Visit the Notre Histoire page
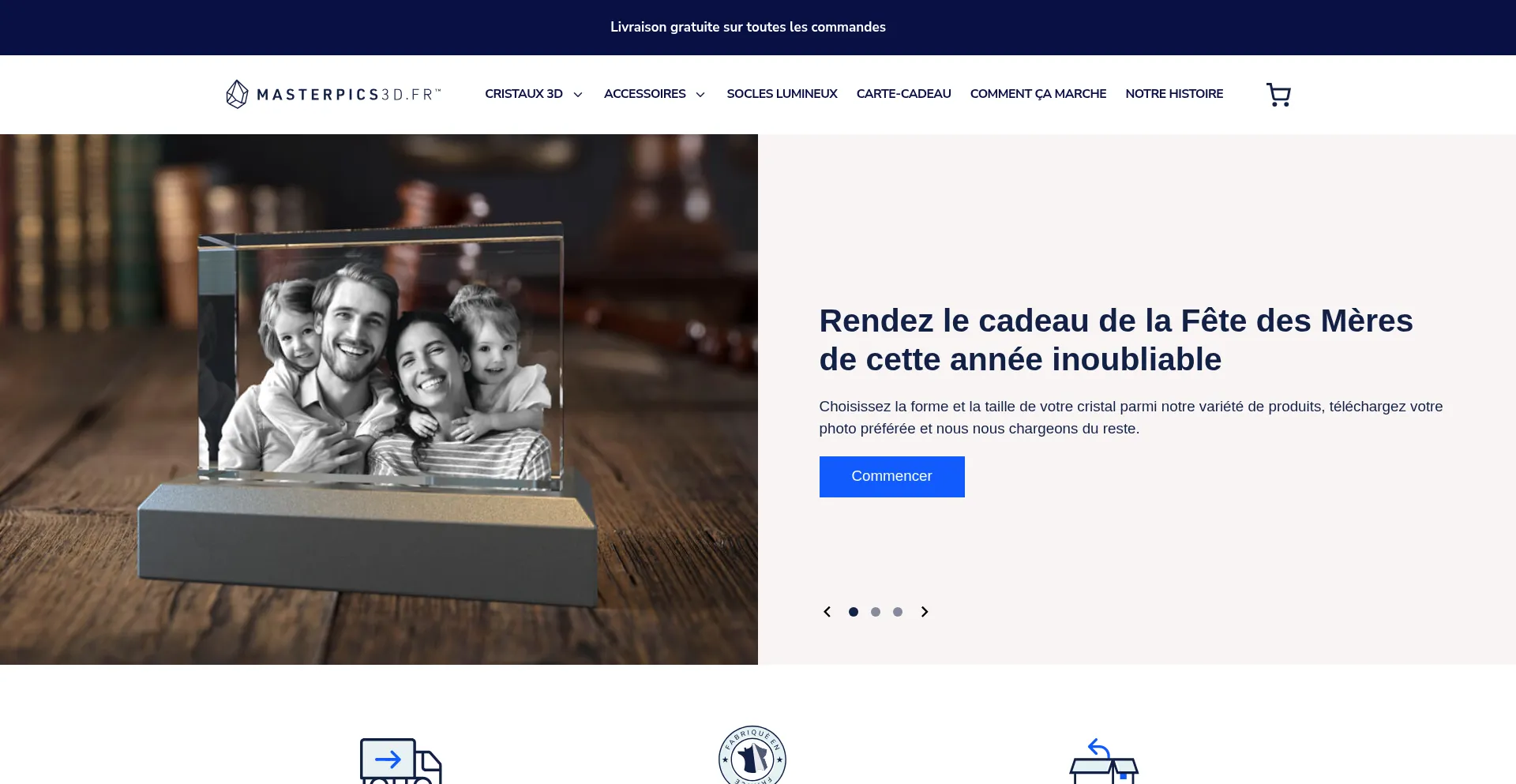The width and height of the screenshot is (1516, 784). [x=1174, y=94]
